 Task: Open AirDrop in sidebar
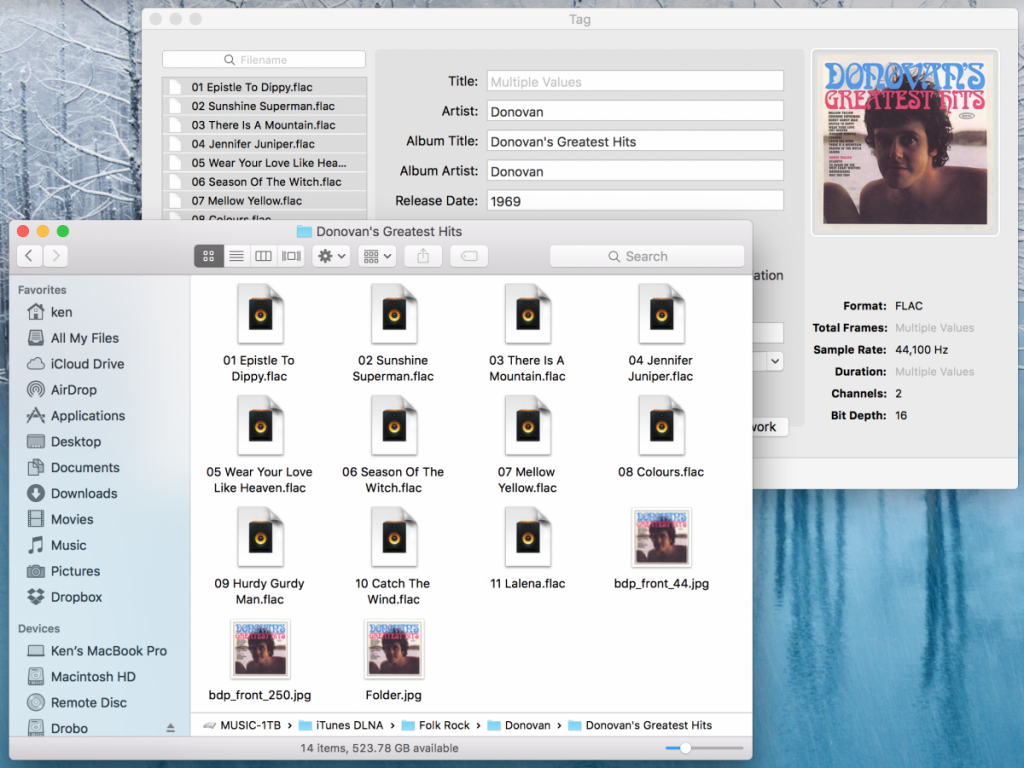61,390
